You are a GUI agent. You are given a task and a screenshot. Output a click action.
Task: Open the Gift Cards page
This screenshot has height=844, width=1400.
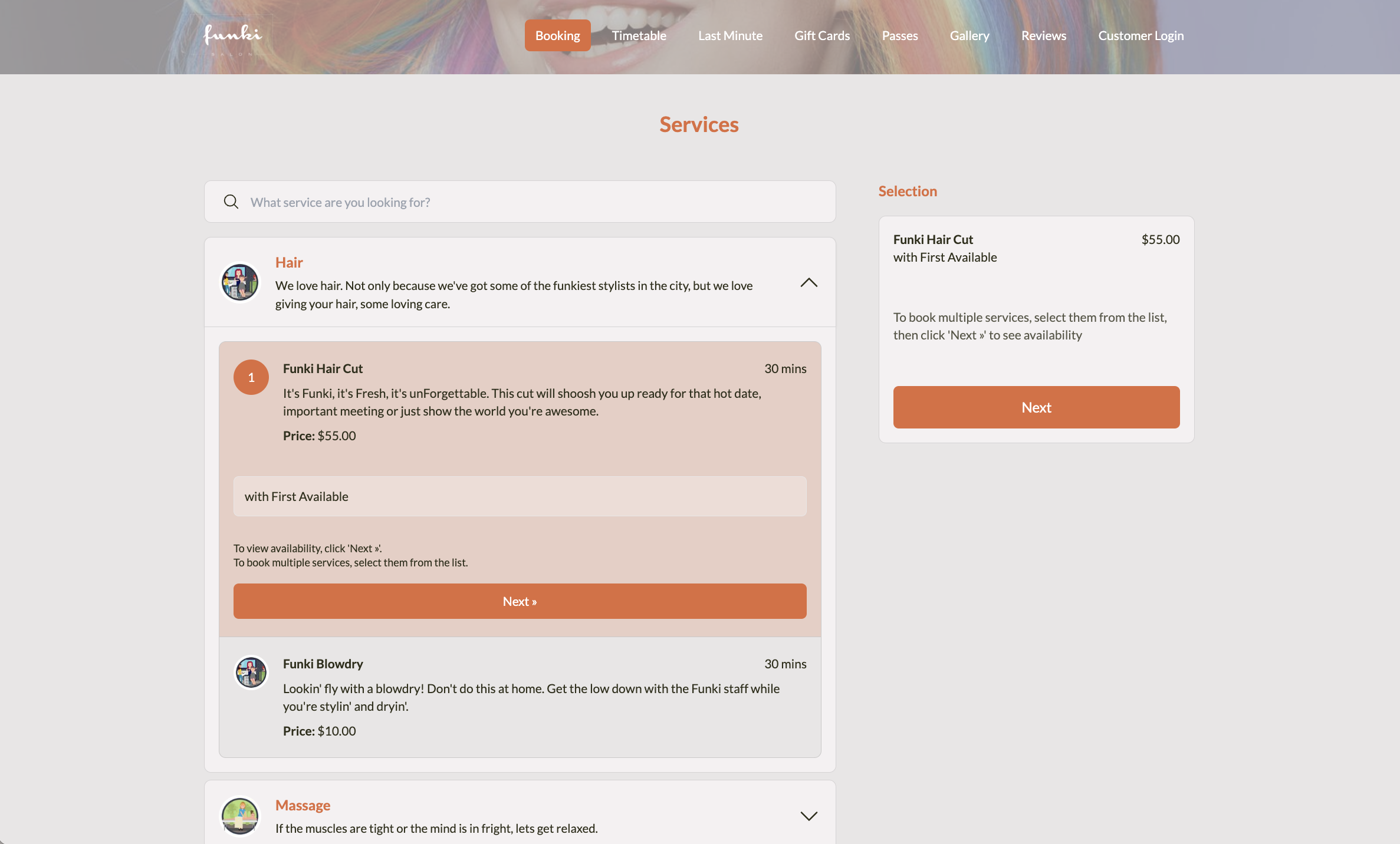(x=822, y=35)
